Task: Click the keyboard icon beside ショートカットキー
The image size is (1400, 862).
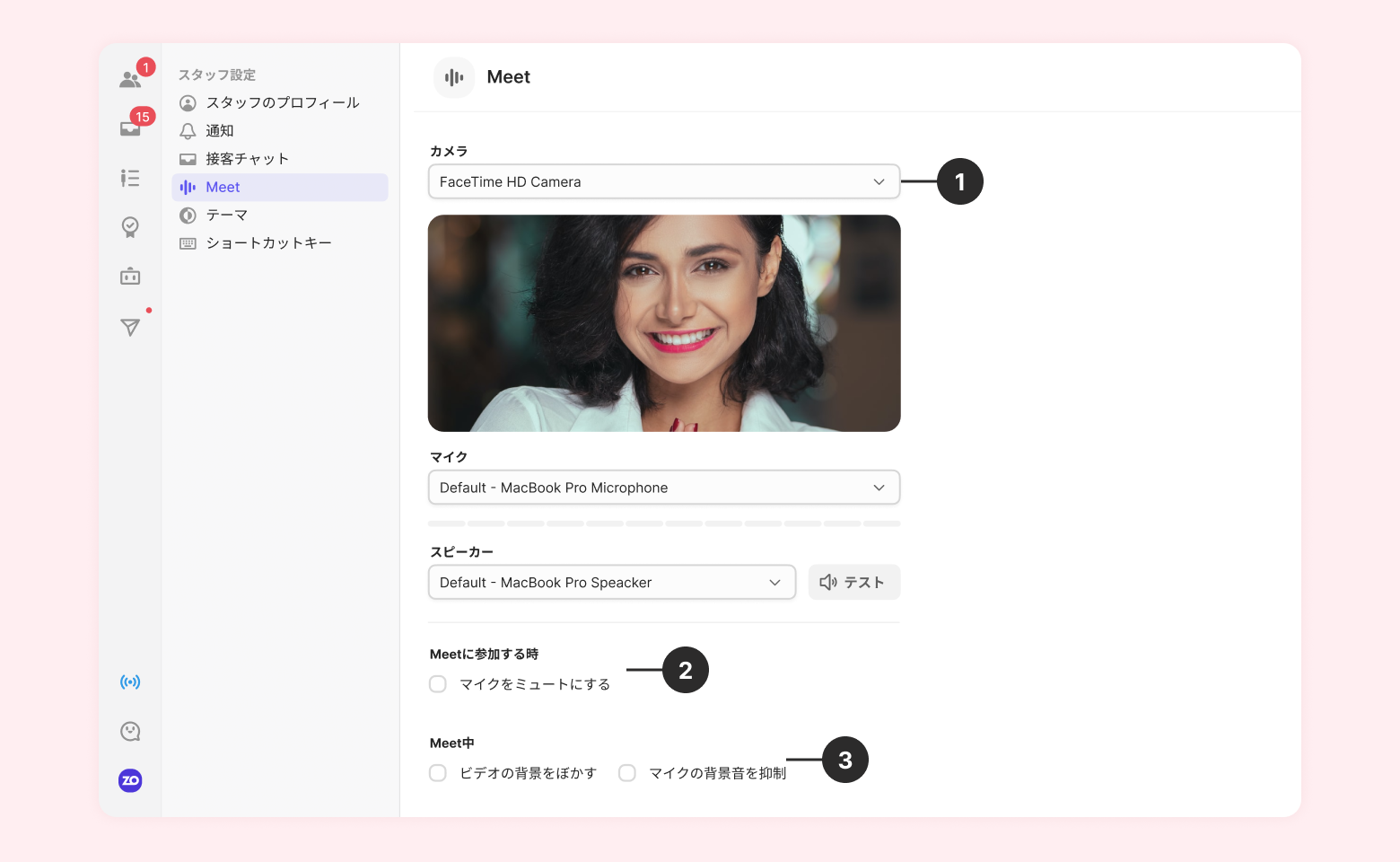Action: click(188, 243)
